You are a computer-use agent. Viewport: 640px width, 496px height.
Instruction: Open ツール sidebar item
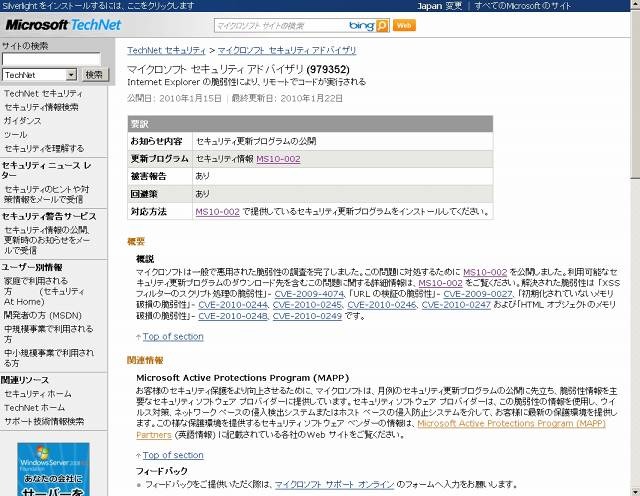pos(16,135)
